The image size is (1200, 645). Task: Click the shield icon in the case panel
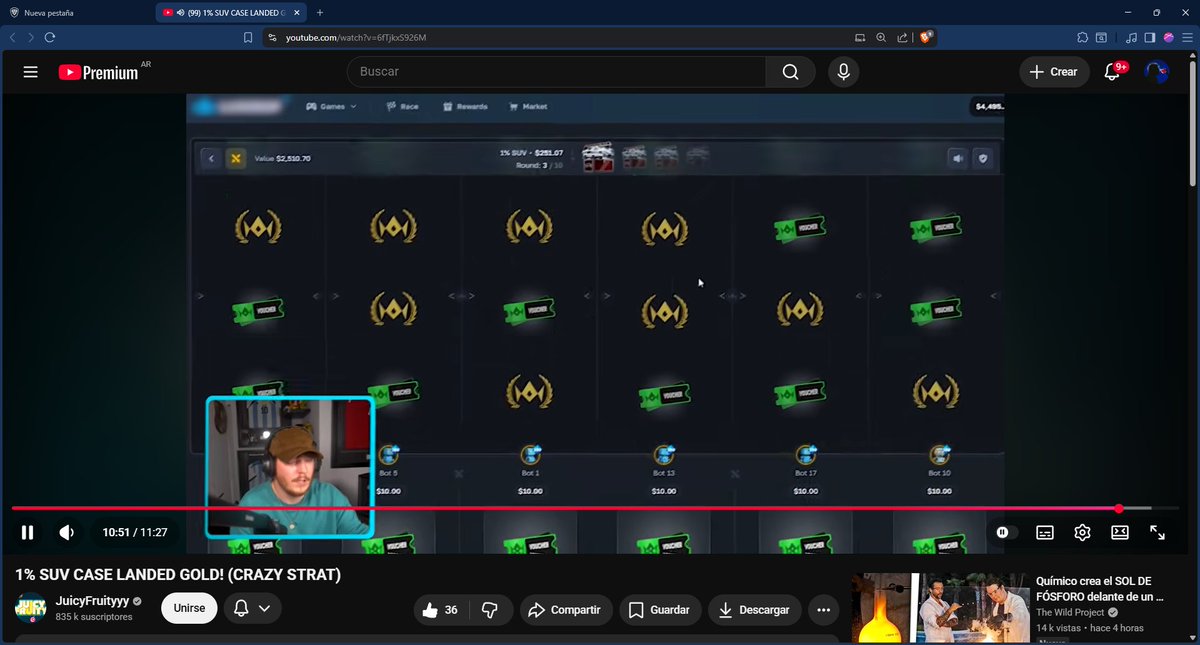coord(983,158)
